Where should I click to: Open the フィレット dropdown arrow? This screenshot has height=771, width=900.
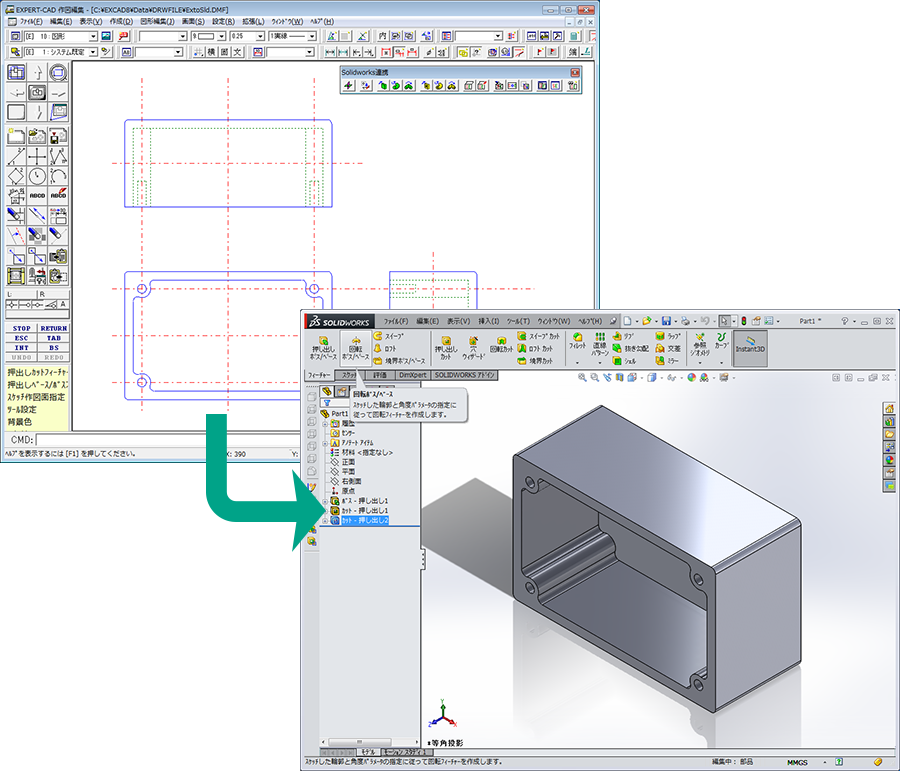pos(577,363)
